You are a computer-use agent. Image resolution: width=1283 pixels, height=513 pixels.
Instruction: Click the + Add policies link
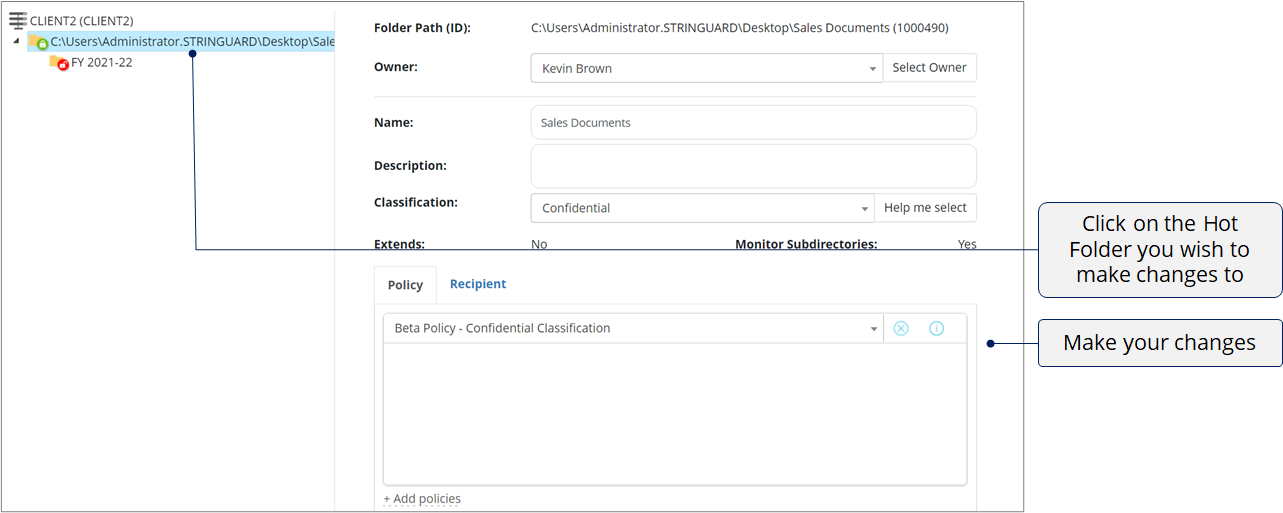(422, 498)
